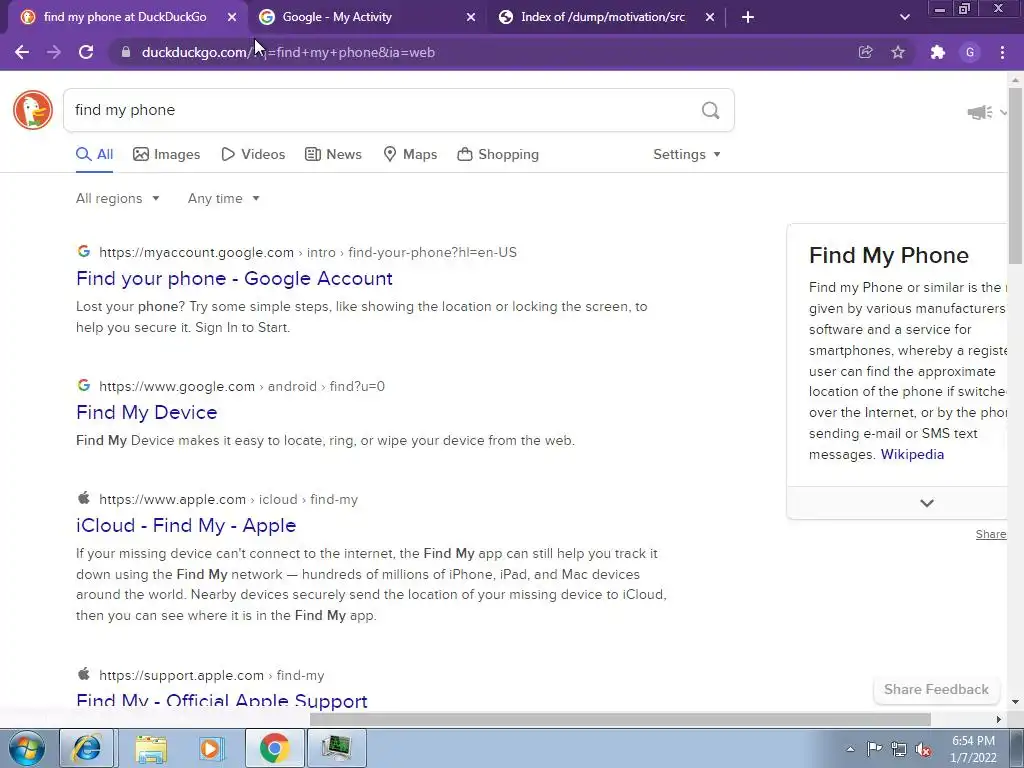Click the www.apple.com icloud find-my URL

(229, 500)
